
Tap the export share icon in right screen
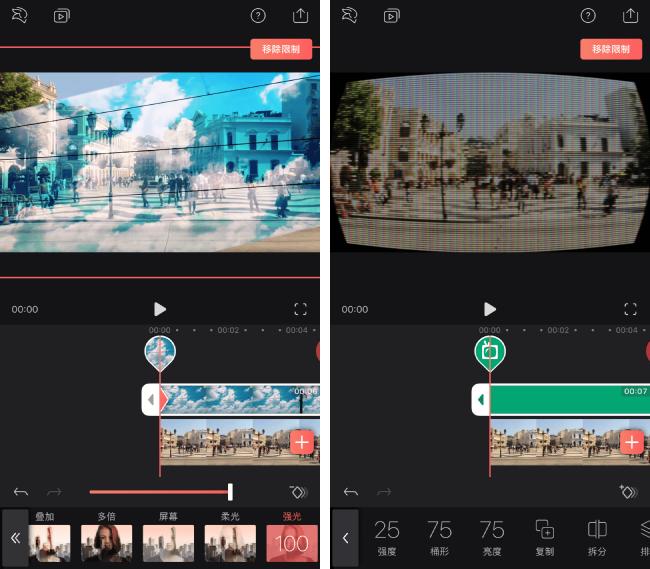[x=630, y=15]
